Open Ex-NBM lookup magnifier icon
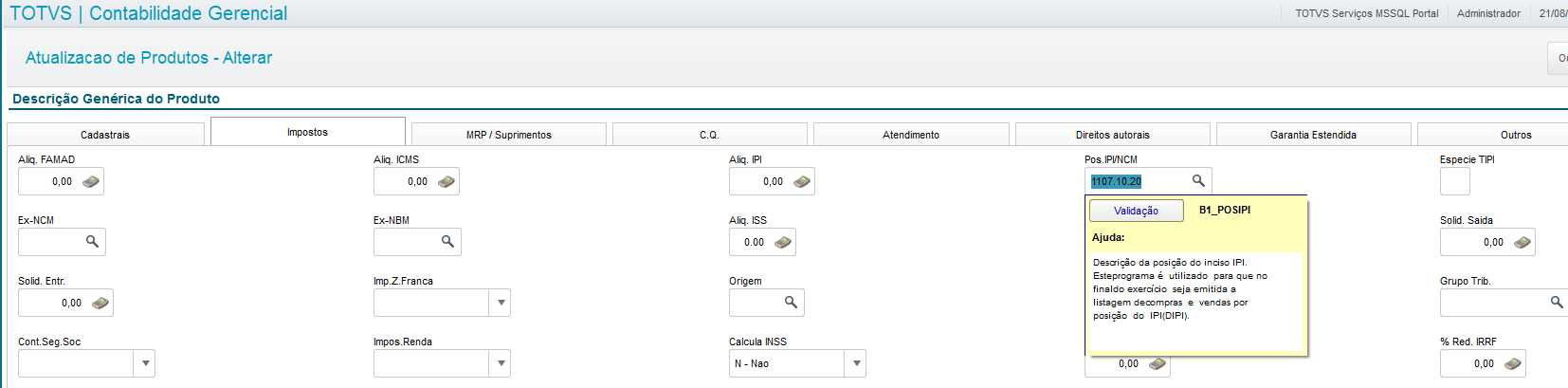1568x388 pixels. pos(447,241)
